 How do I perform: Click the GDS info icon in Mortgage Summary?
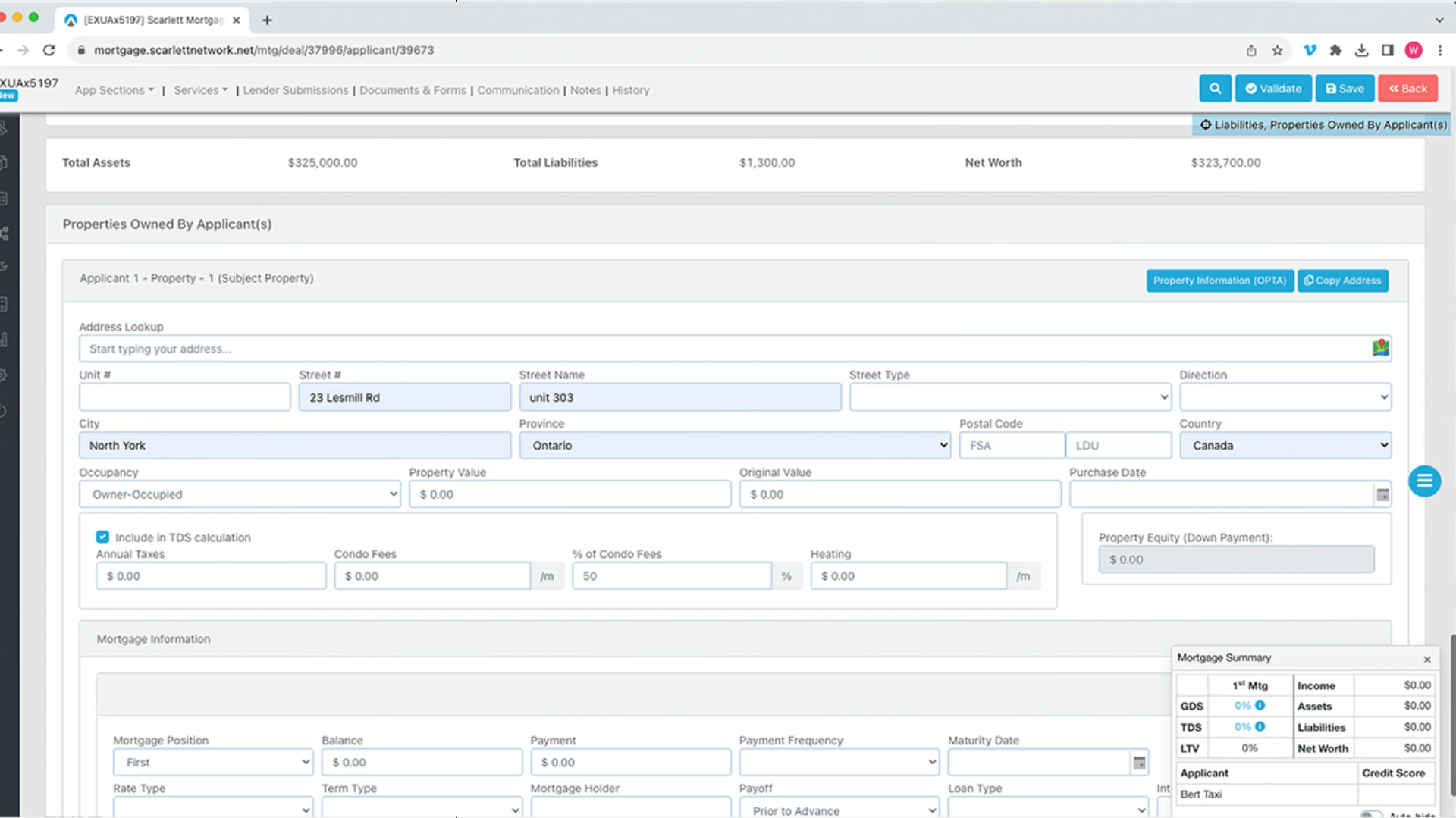pyautogui.click(x=1260, y=706)
